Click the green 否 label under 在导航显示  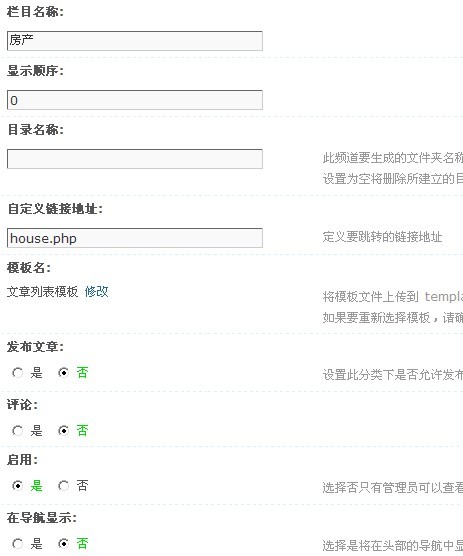pos(82,544)
